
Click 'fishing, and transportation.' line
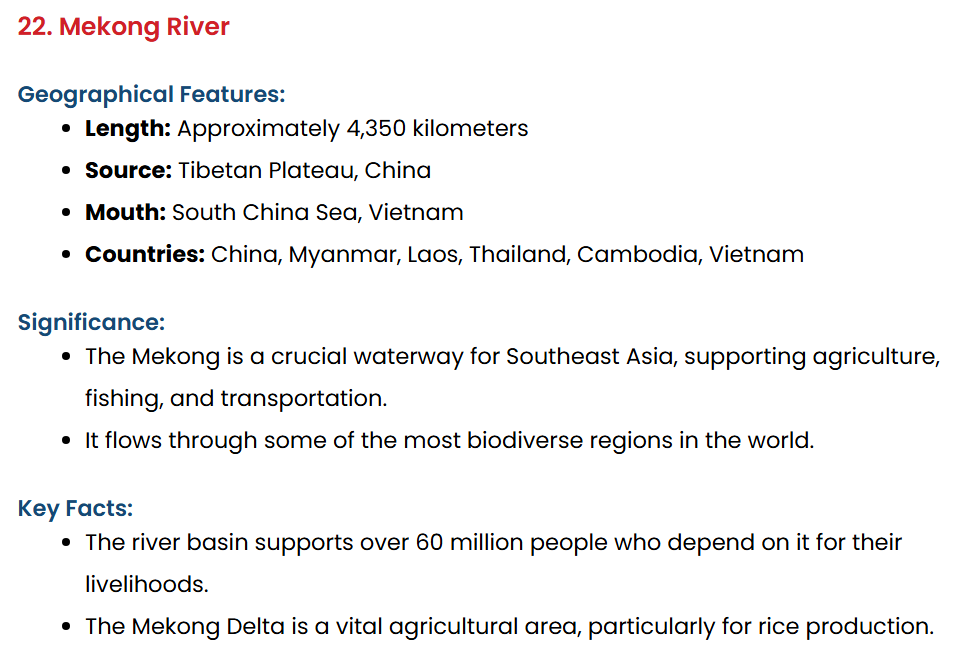click(x=236, y=398)
